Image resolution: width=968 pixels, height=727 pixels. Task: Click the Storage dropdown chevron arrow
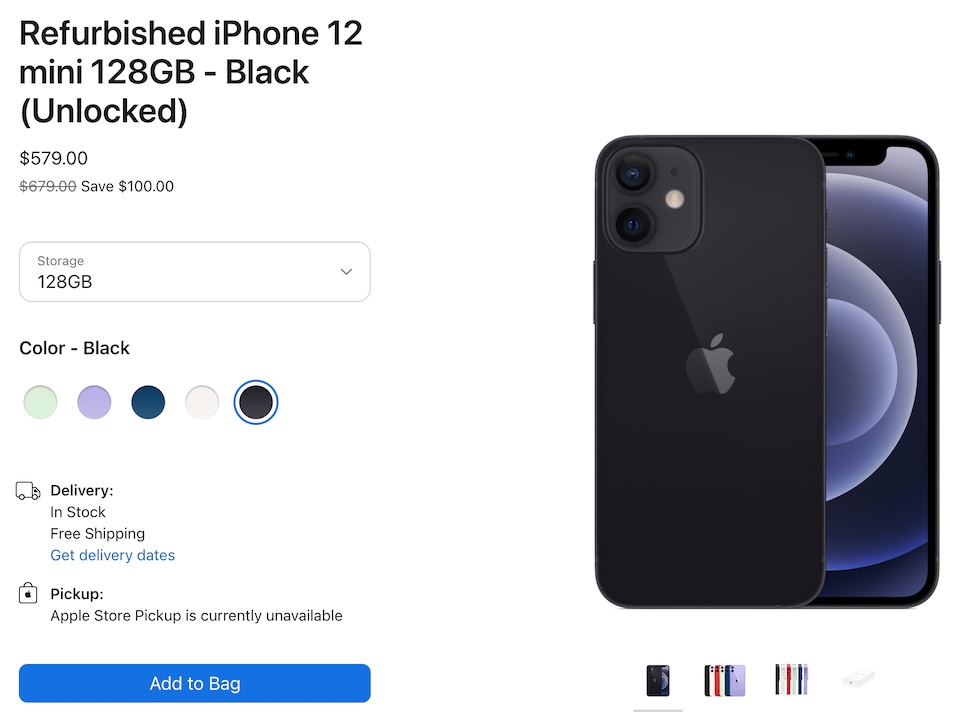pos(346,272)
